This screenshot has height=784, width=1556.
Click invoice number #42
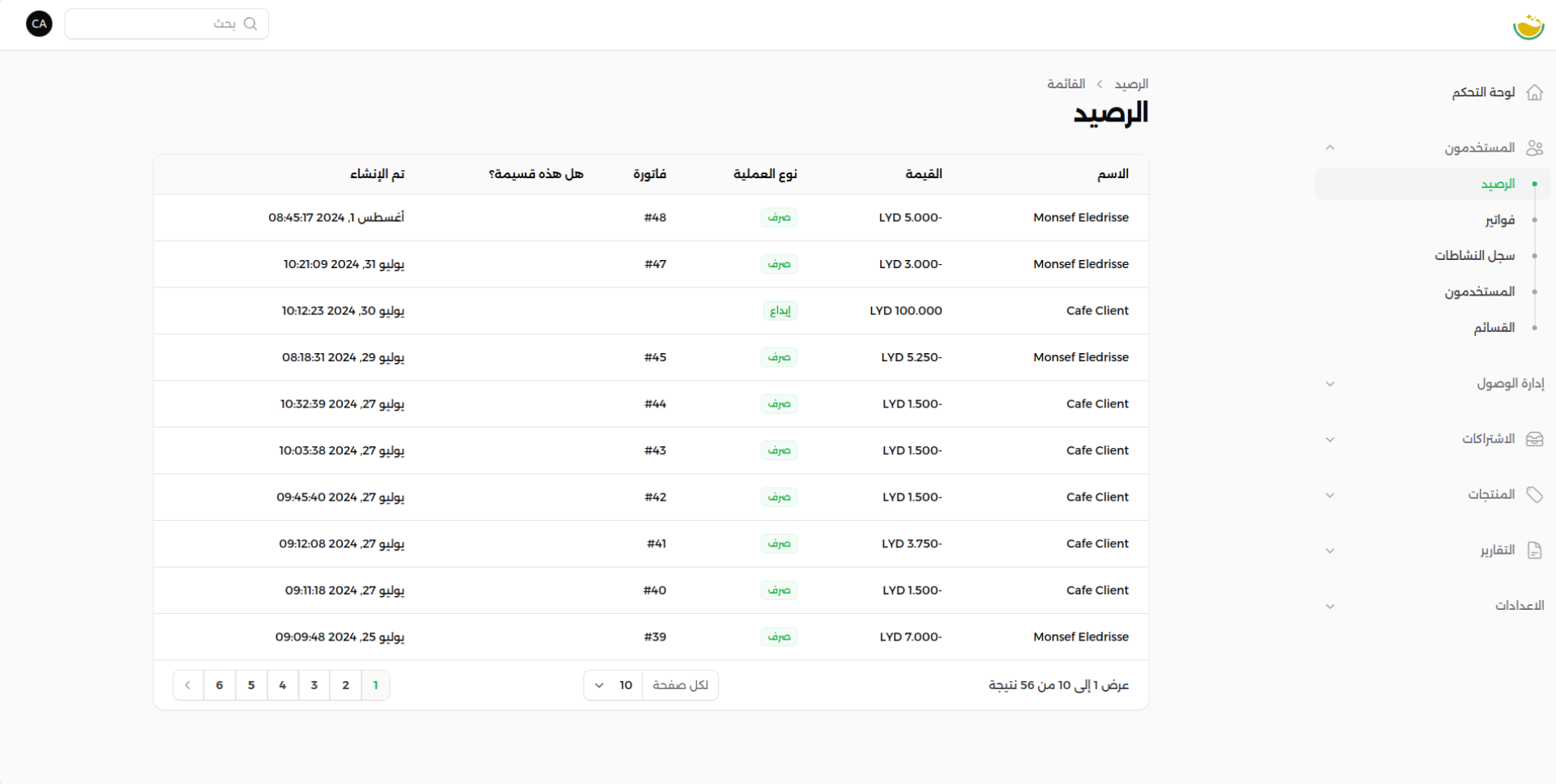(x=655, y=497)
